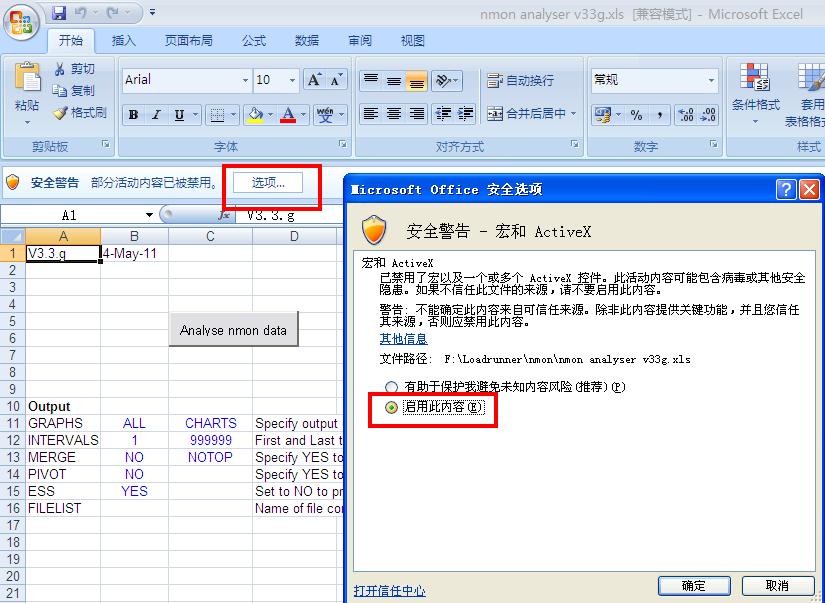
Task: Open 打开信任中心 link
Action: (x=389, y=591)
